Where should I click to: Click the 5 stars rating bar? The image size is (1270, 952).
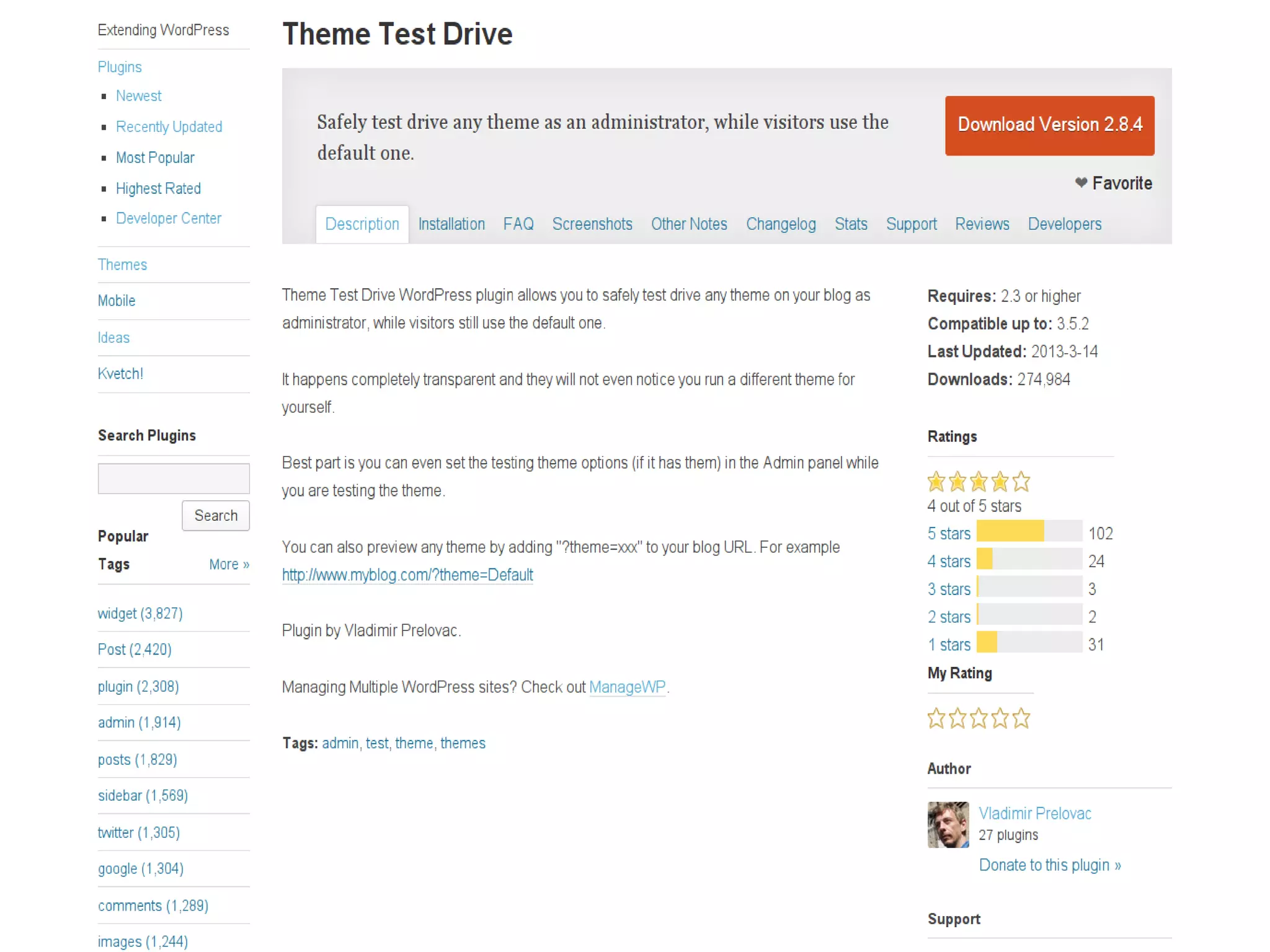pyautogui.click(x=1029, y=531)
